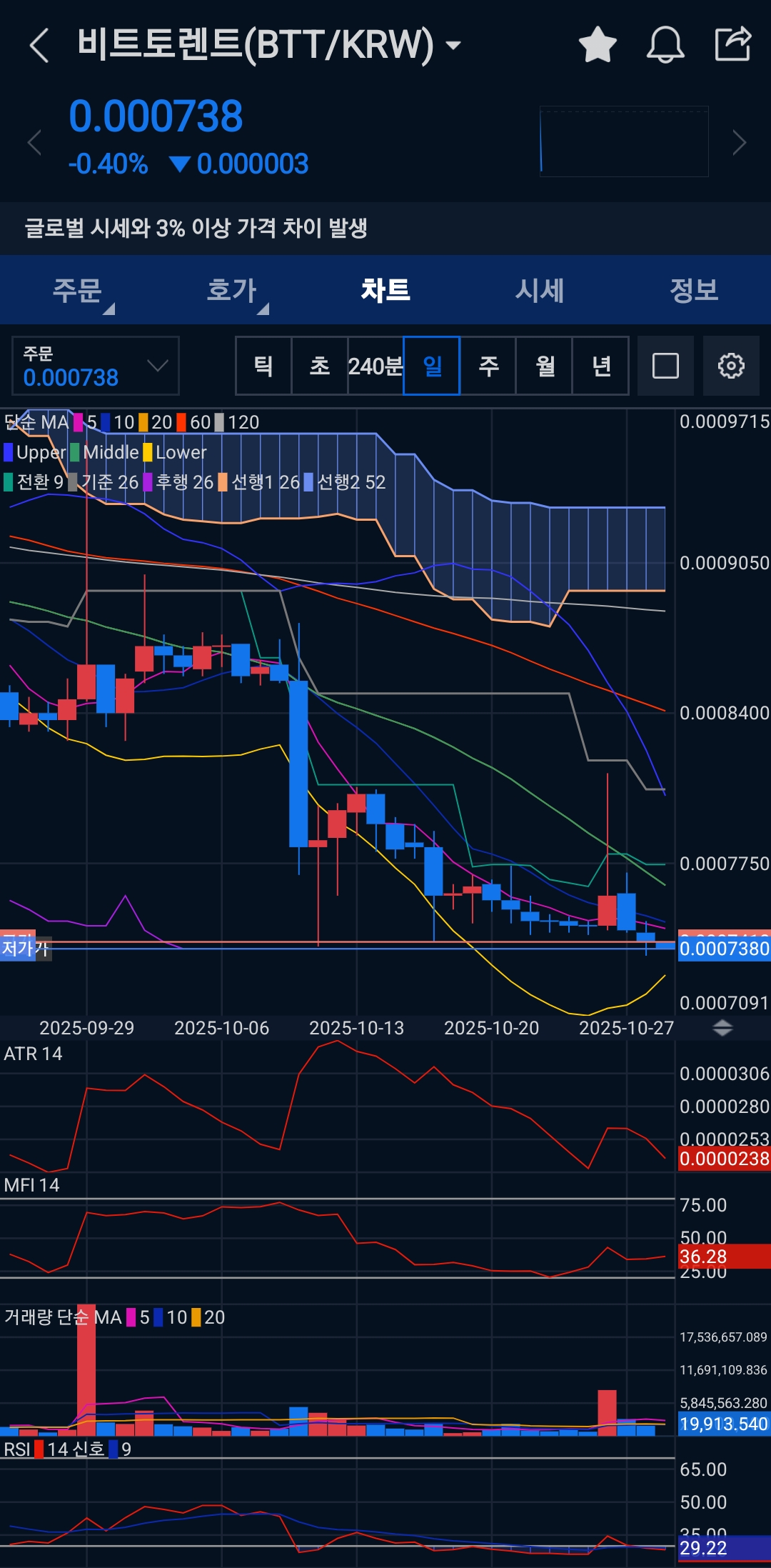Tap the headline price 0.000738
This screenshot has width=771, height=1568.
[156, 116]
